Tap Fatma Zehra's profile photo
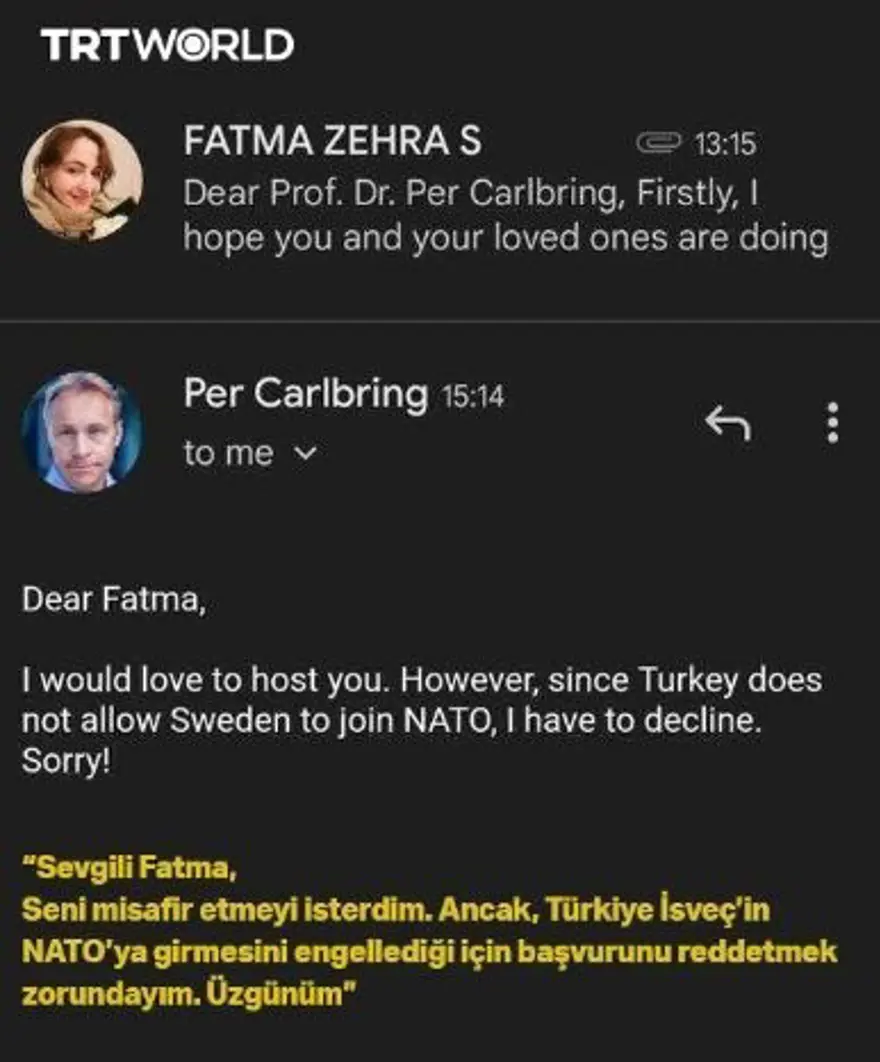 coord(82,181)
